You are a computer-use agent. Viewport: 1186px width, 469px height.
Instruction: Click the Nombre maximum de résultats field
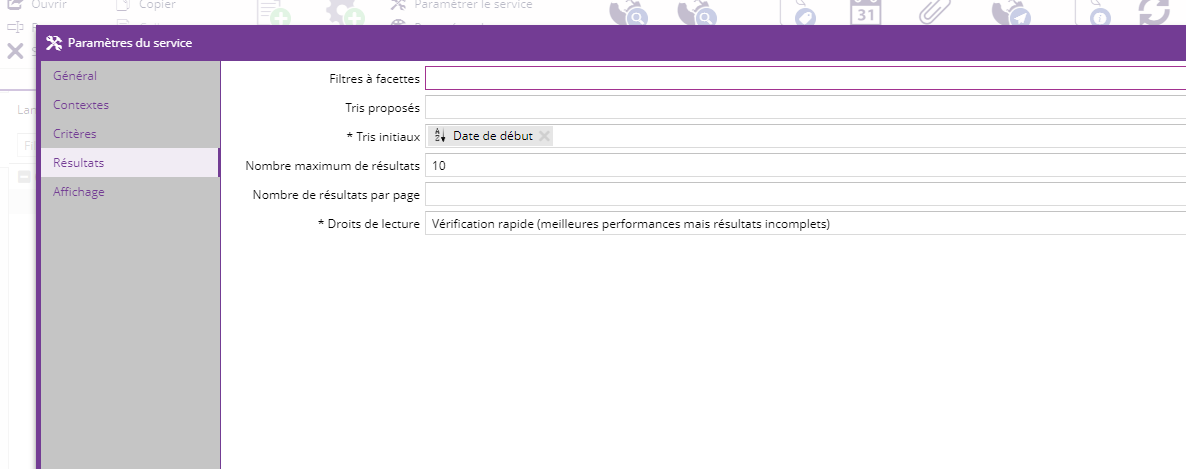806,165
